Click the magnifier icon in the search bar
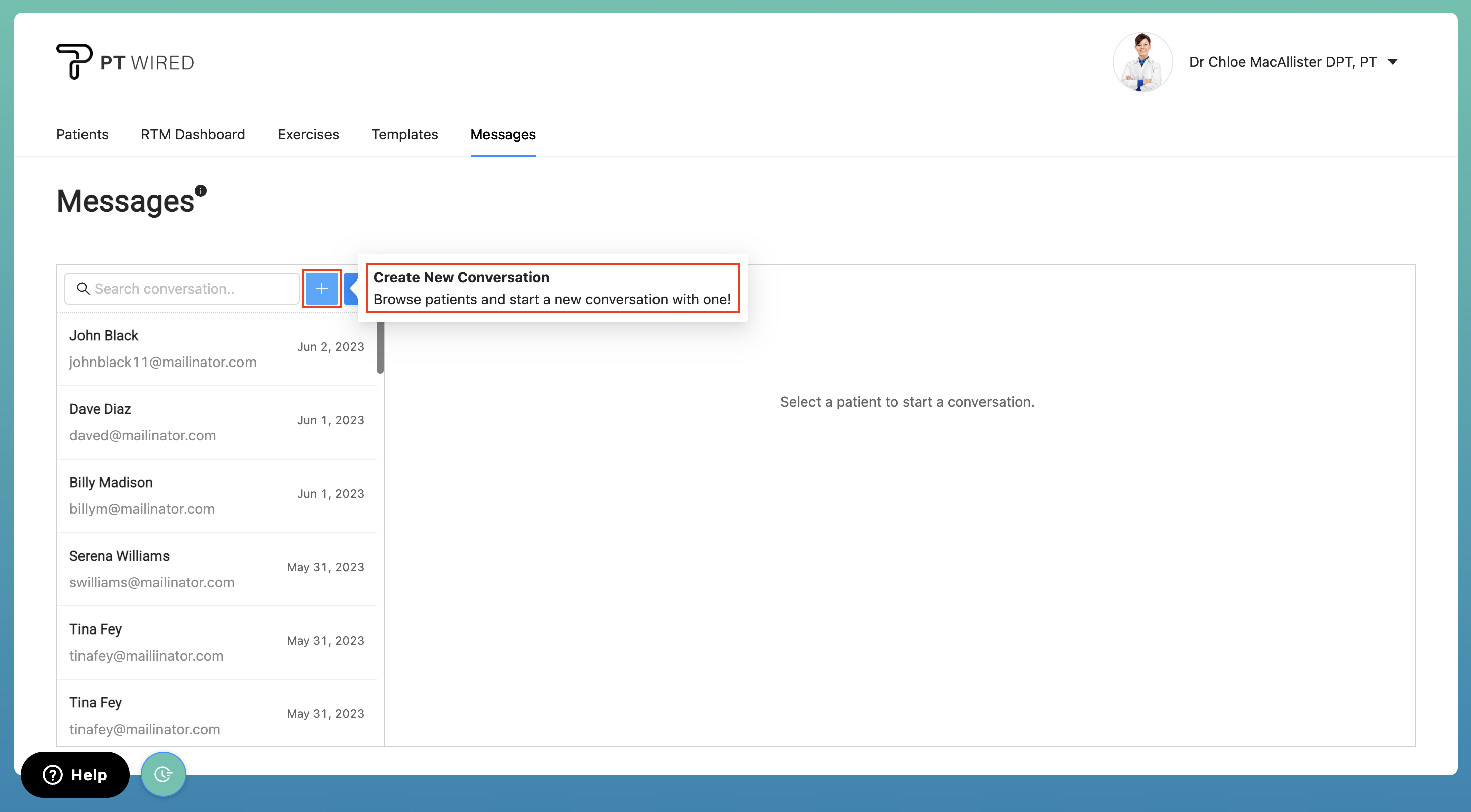Viewport: 1471px width, 812px height. pyautogui.click(x=83, y=288)
